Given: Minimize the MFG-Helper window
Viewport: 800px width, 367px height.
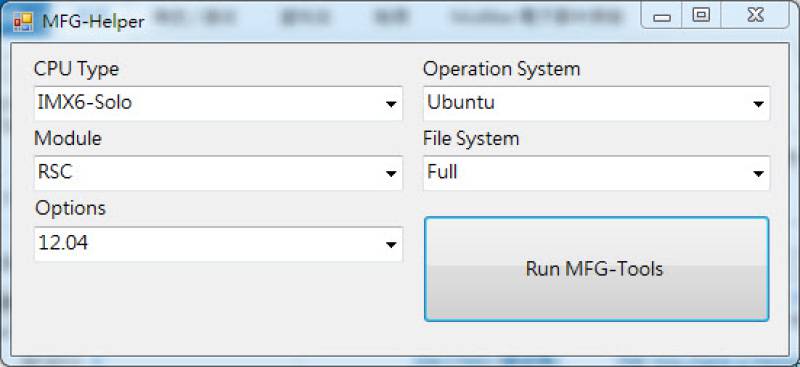Looking at the screenshot, I should point(662,17).
